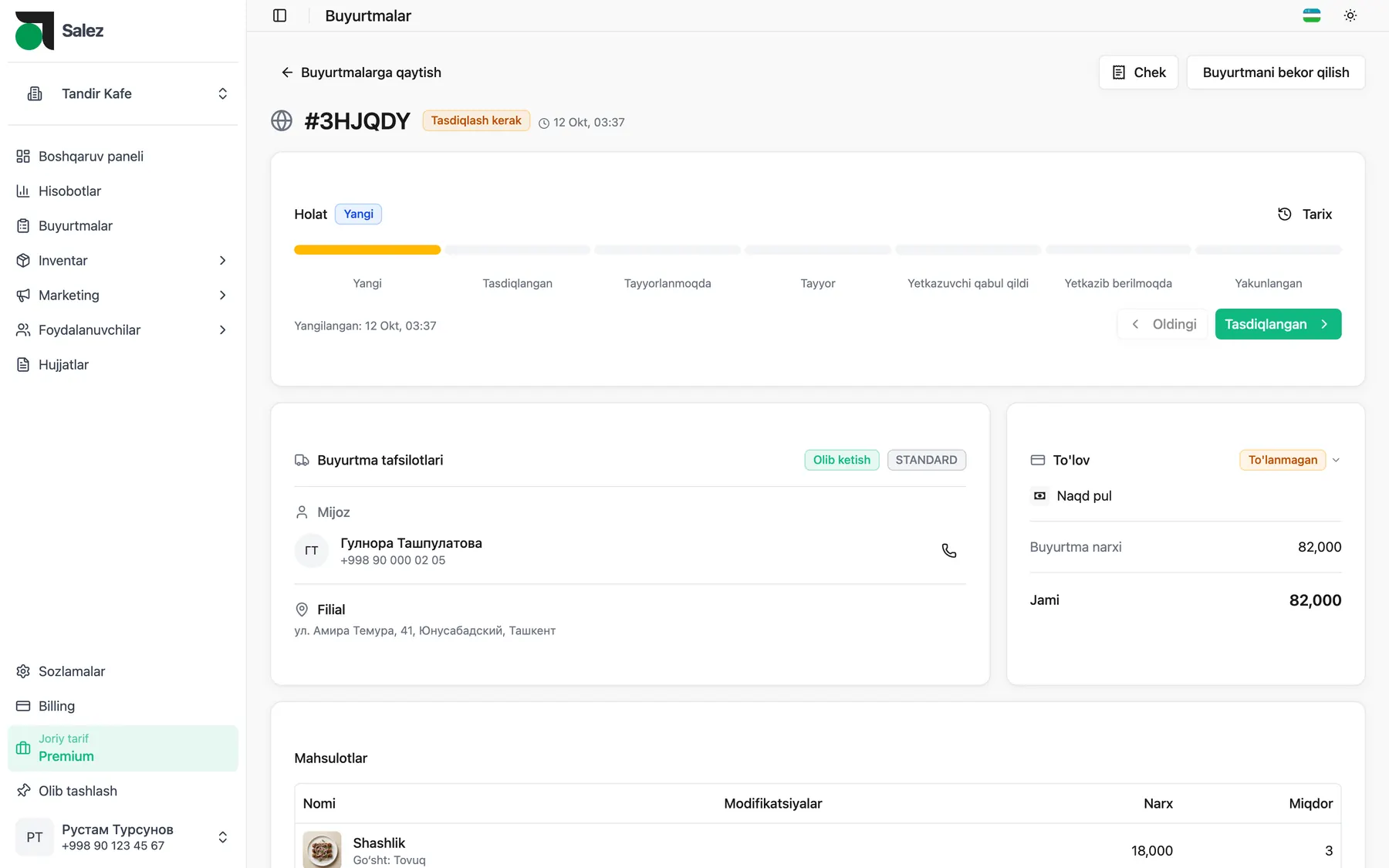Toggle the sidebar panel icon
This screenshot has height=868, width=1389.
(x=279, y=15)
